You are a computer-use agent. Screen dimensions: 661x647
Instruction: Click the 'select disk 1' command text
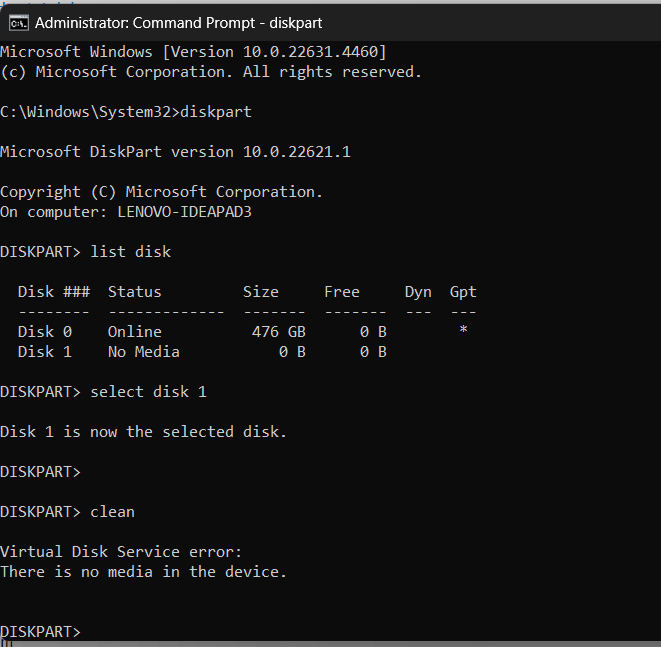click(148, 392)
